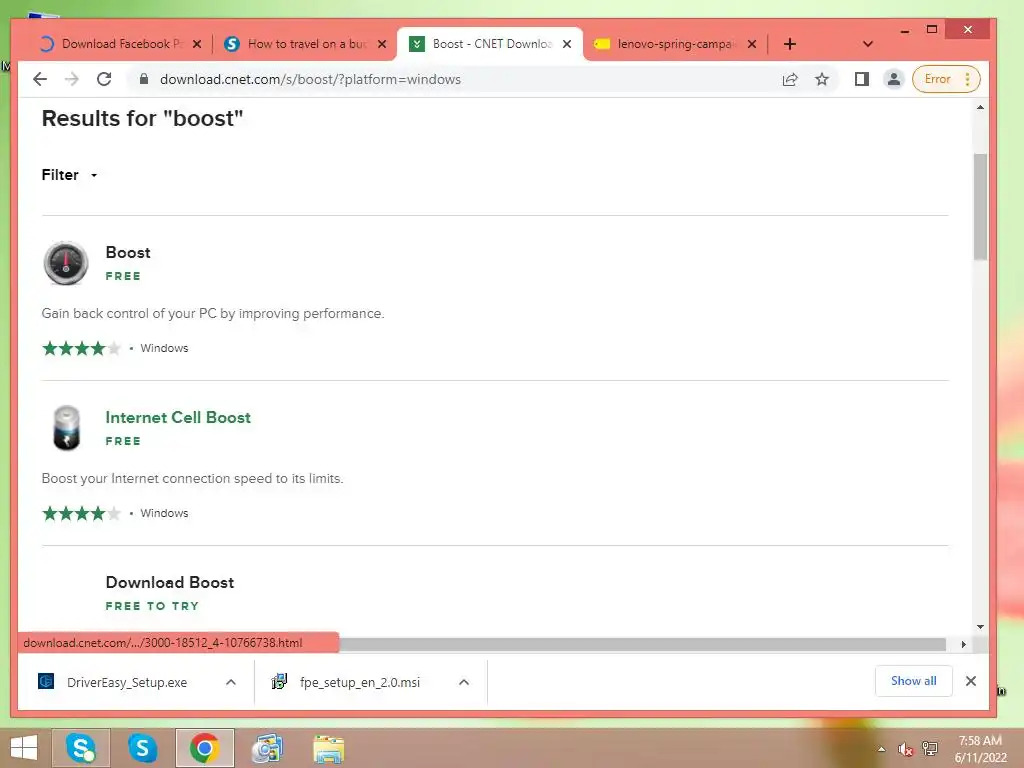This screenshot has height=768, width=1024.
Task: Click the page scroll down arrow
Action: click(980, 626)
